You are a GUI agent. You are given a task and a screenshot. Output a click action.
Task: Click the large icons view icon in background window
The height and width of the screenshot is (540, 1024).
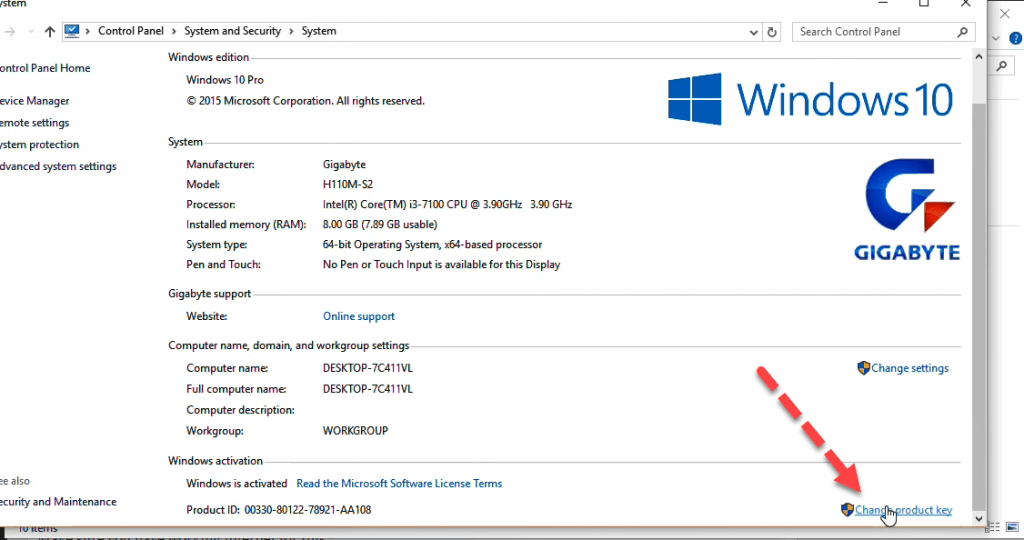click(x=1012, y=526)
